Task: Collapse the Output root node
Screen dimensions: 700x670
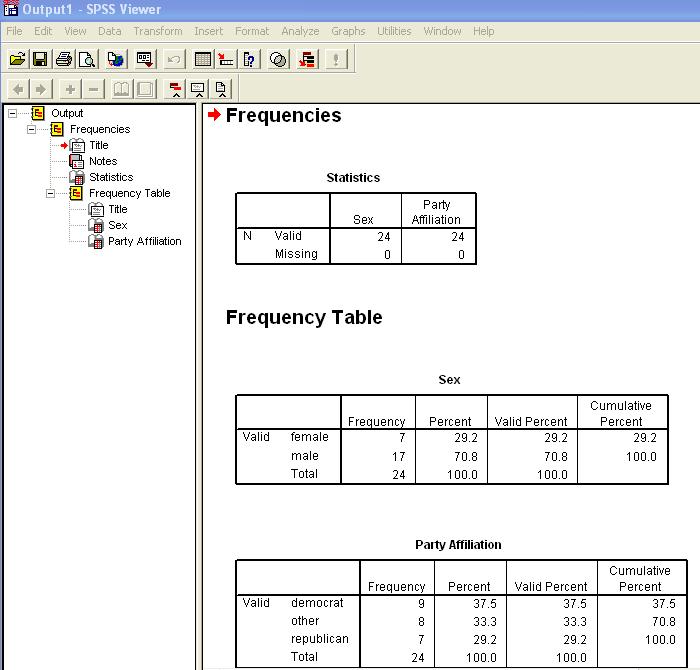Action: click(12, 113)
